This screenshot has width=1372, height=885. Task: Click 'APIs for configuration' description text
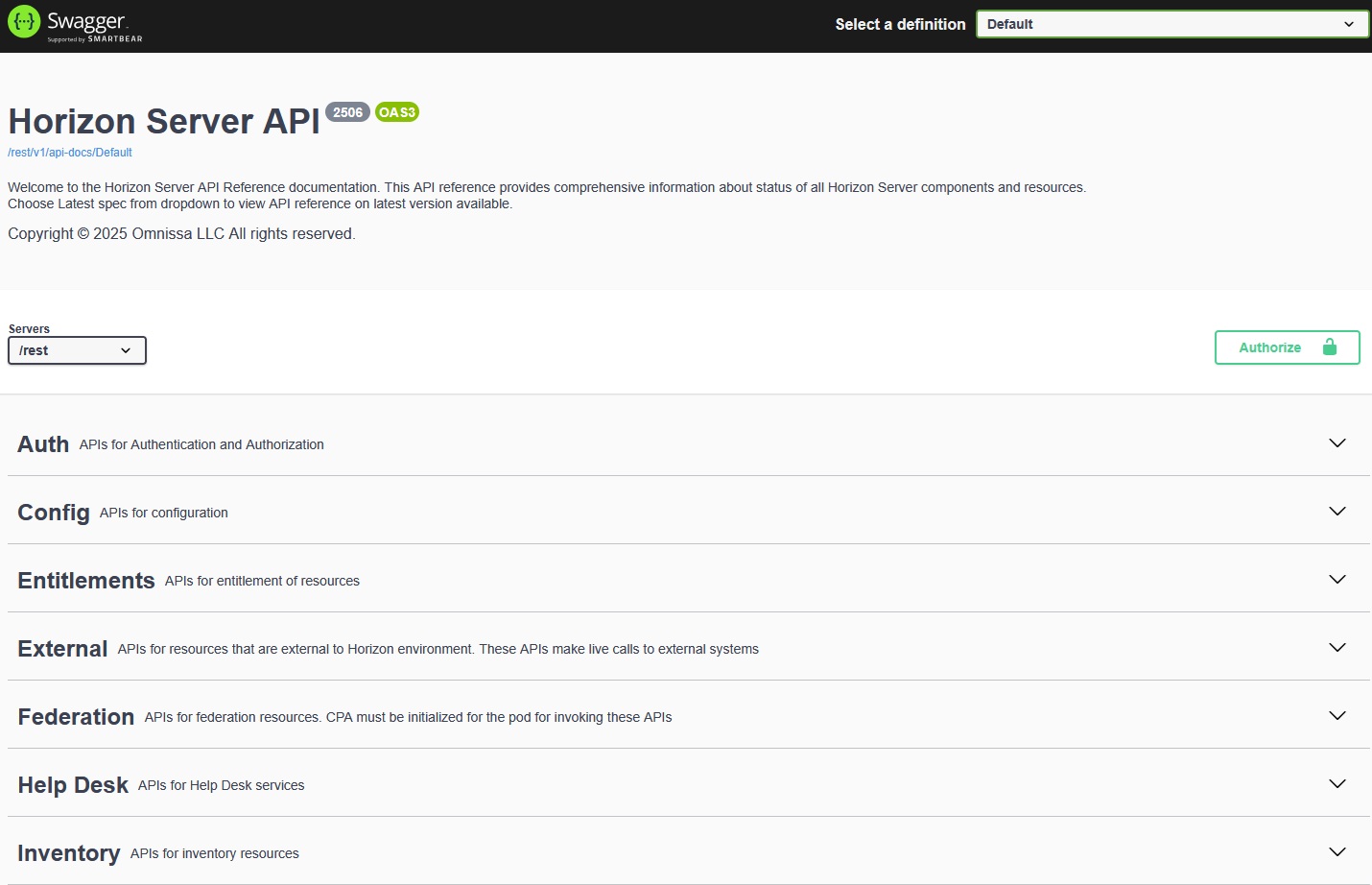pos(164,513)
